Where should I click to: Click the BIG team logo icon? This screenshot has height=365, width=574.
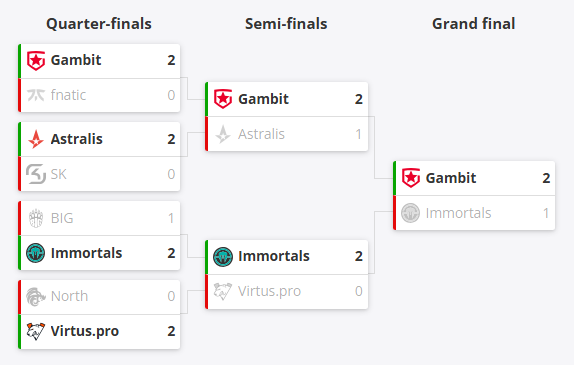[x=36, y=218]
